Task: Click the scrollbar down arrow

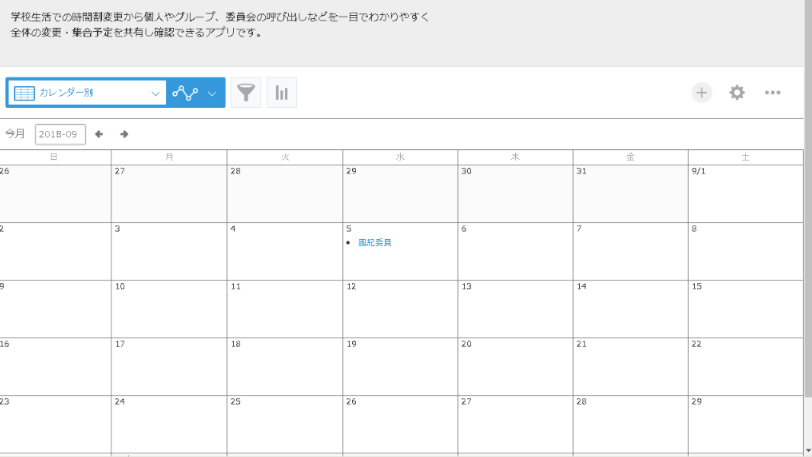Action: [x=808, y=451]
